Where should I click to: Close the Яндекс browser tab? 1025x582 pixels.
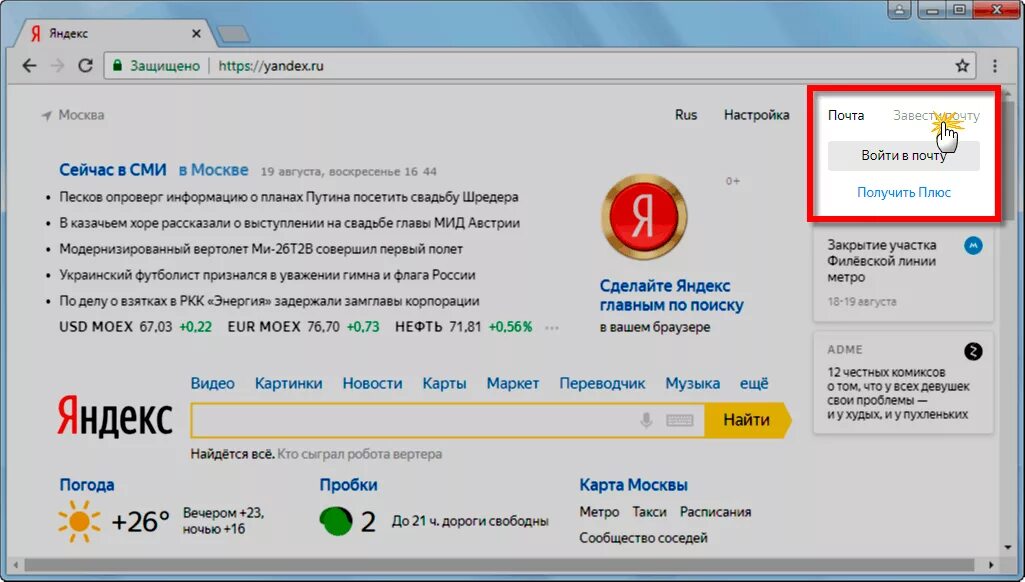pyautogui.click(x=196, y=33)
